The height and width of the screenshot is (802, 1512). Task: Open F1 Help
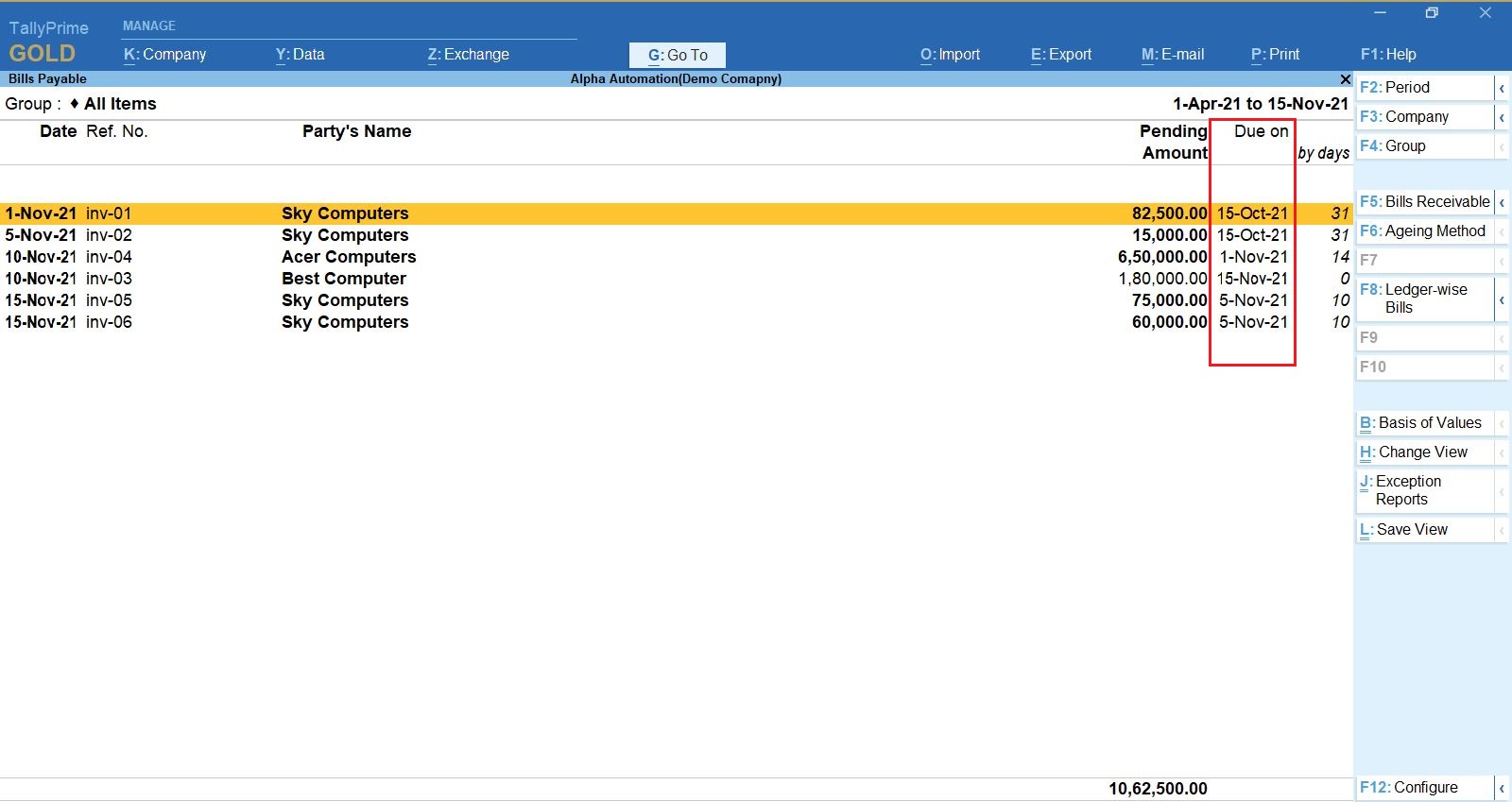coord(1387,55)
